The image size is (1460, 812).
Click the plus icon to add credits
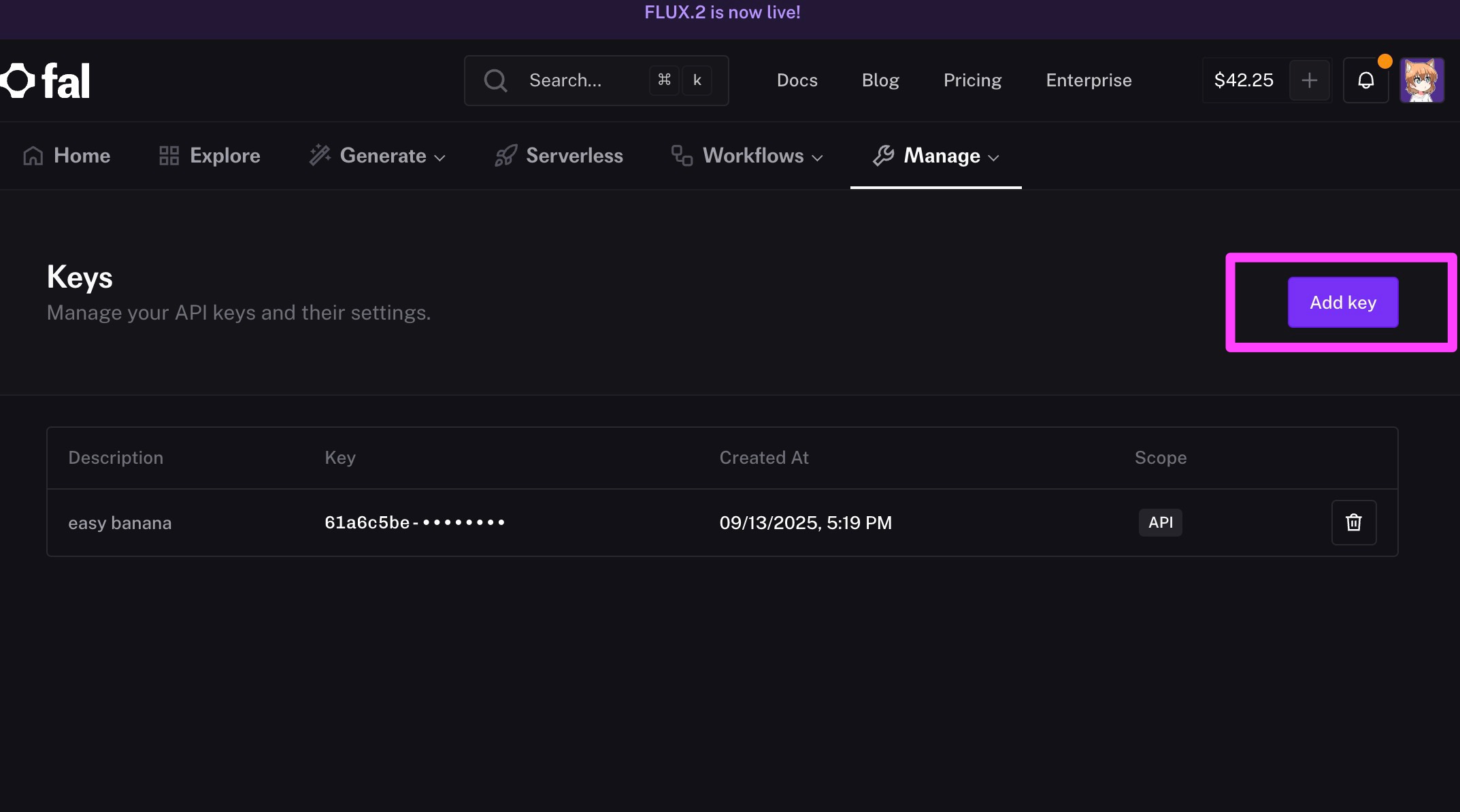[1309, 80]
